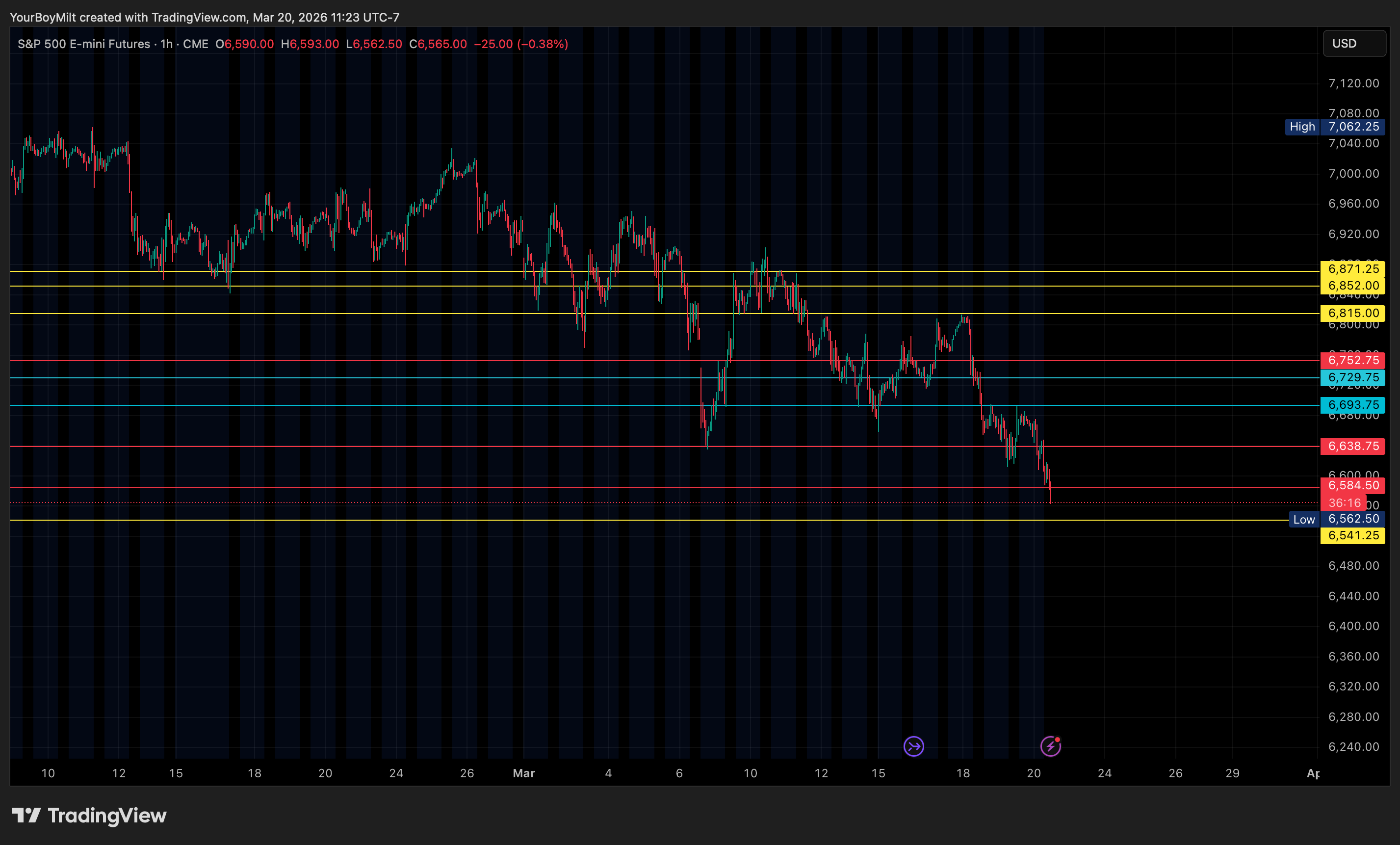
Task: Select the cyan 6,693.75 price level tag
Action: [x=1353, y=405]
